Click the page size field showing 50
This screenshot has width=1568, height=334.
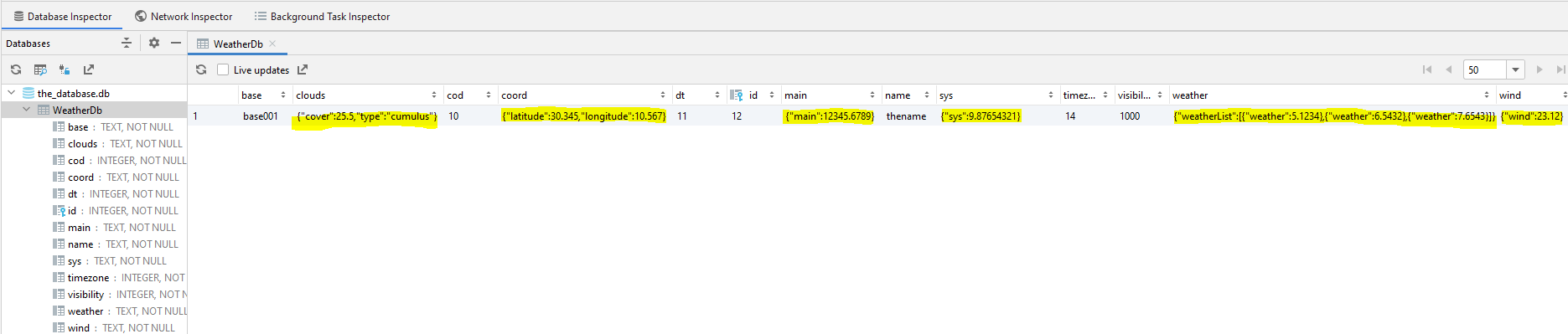coord(1484,69)
